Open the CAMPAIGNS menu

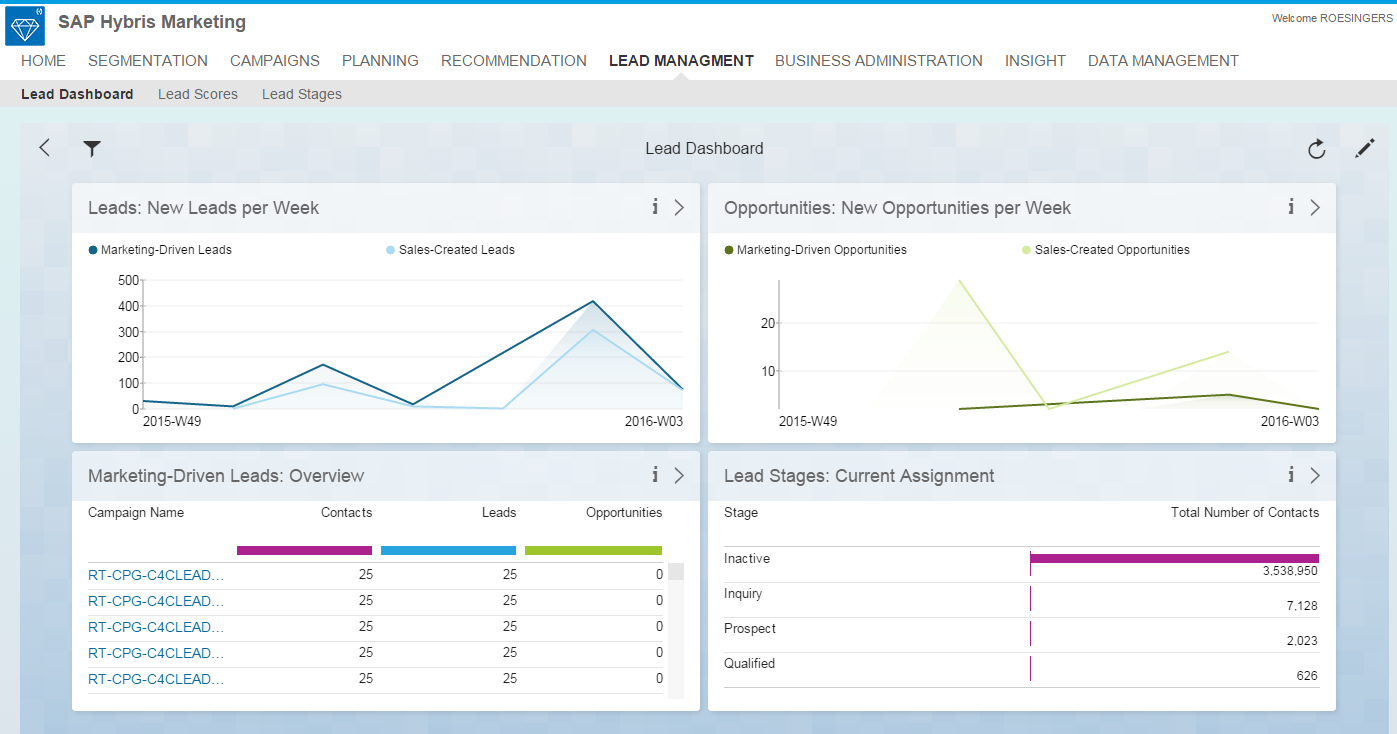(x=275, y=61)
